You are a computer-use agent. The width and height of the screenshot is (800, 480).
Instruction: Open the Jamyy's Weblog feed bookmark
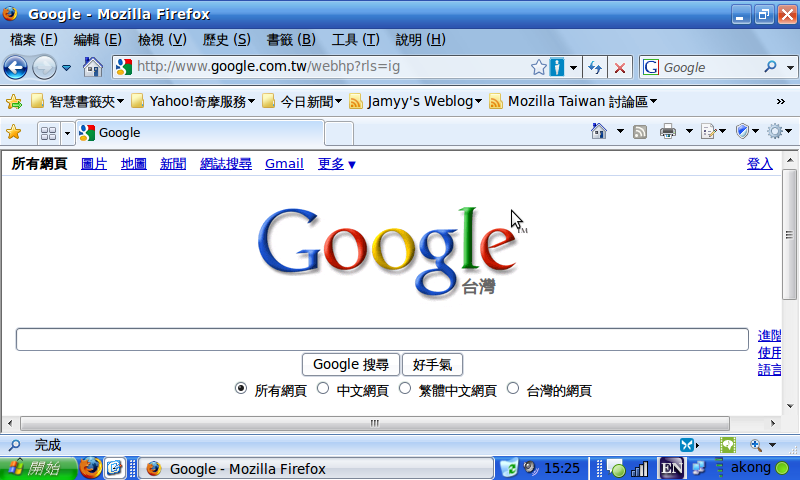(415, 102)
